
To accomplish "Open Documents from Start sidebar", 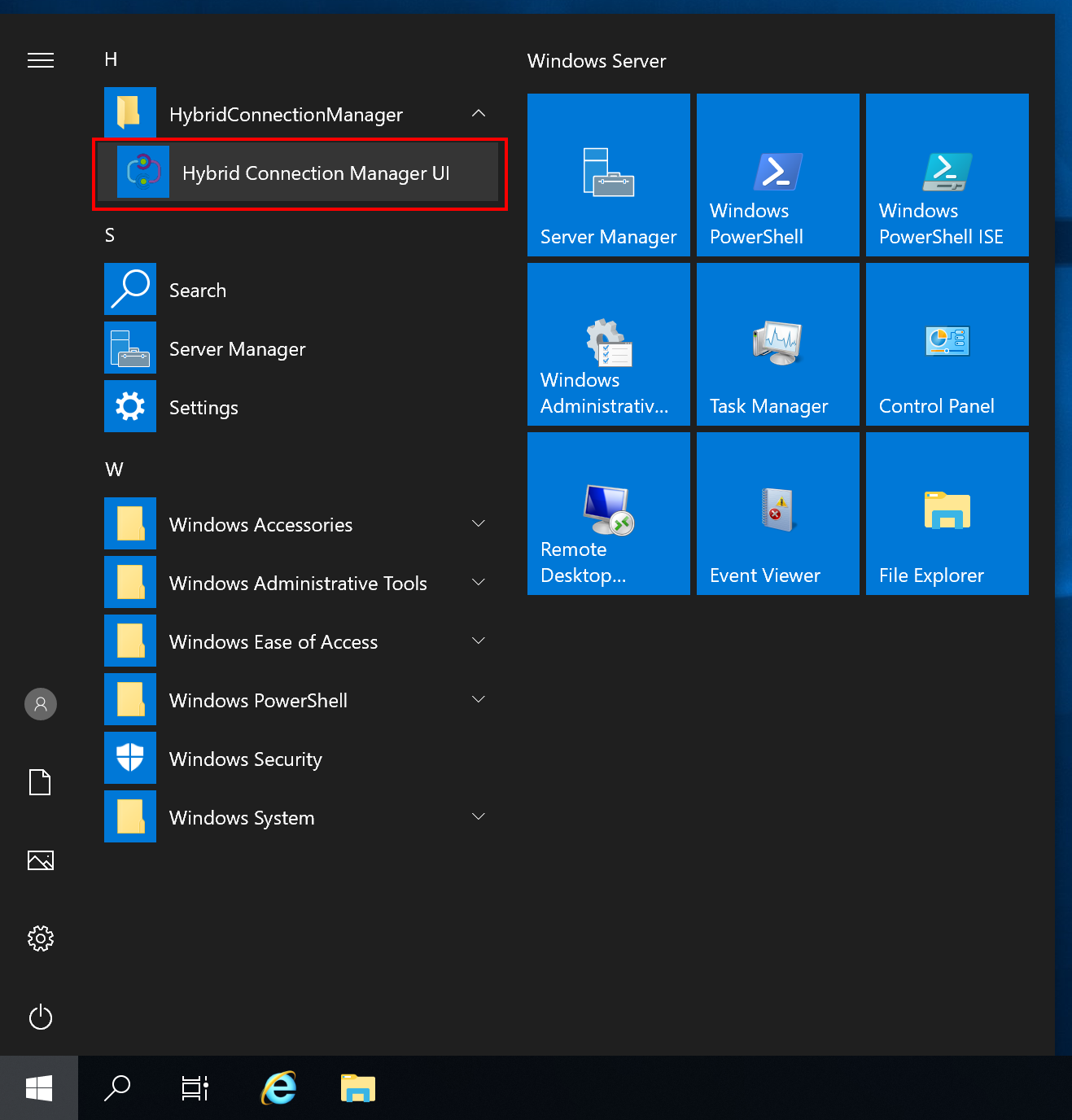I will click(x=41, y=782).
